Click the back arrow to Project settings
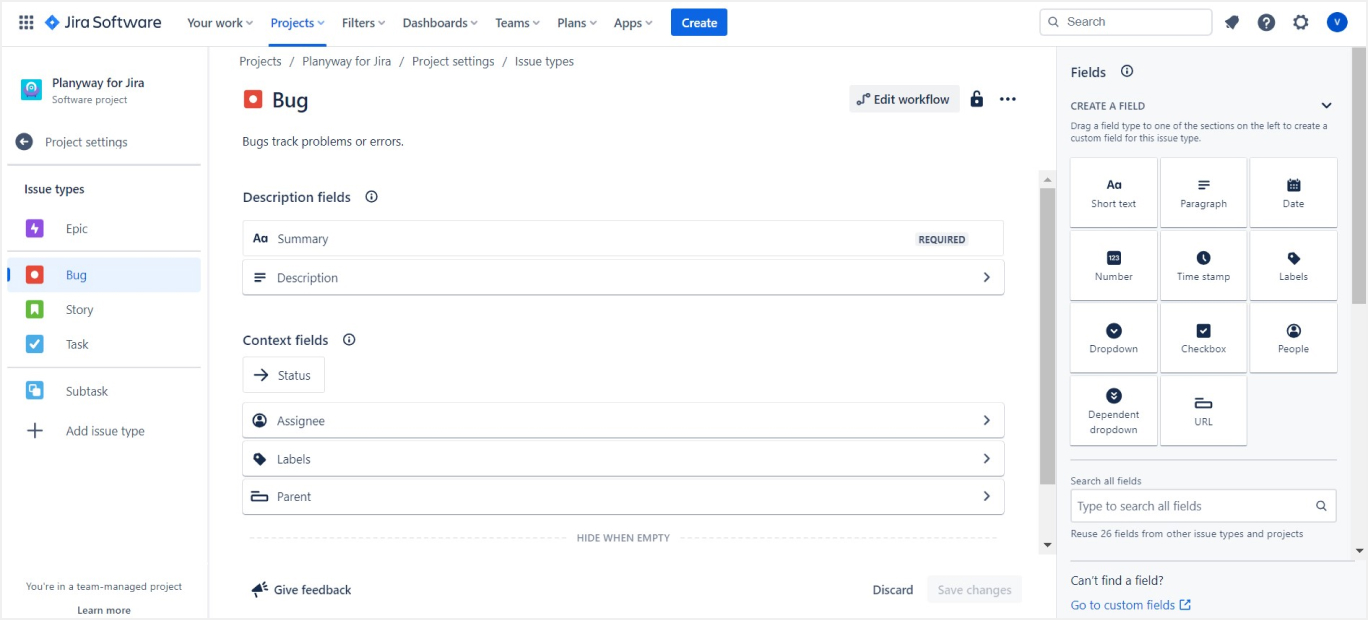The width and height of the screenshot is (1368, 620). (24, 142)
